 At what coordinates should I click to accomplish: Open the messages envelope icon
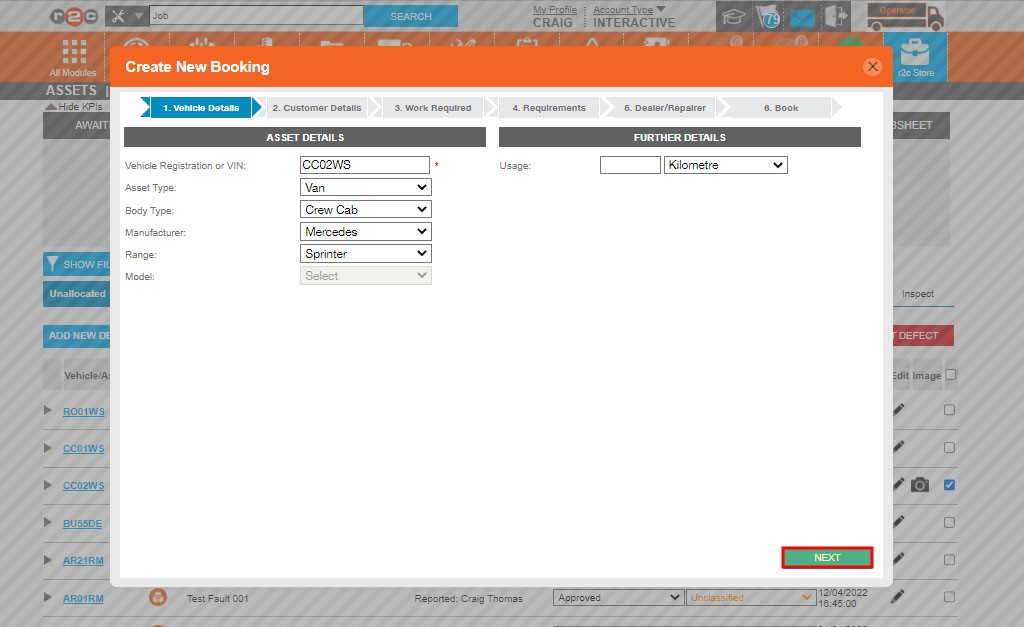[x=803, y=15]
